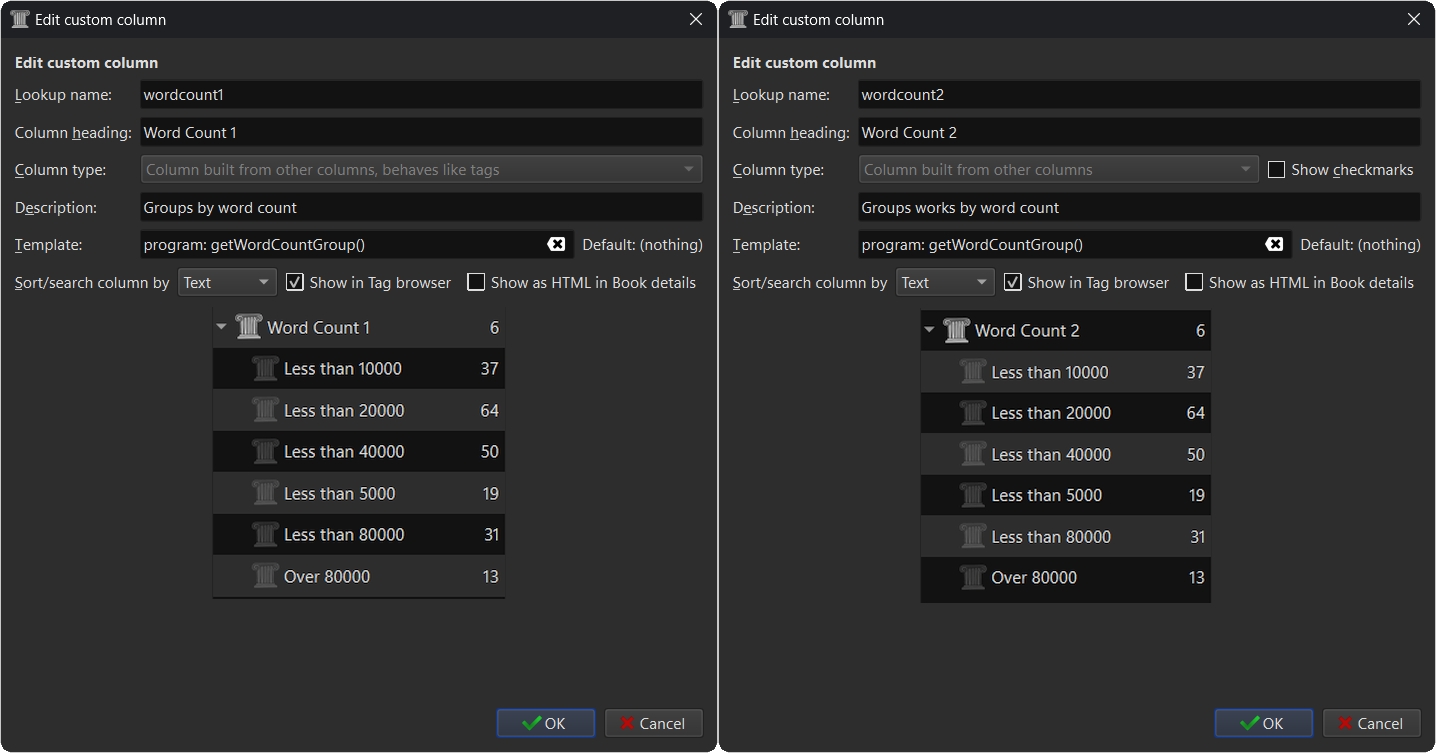Open Column type dropdown in wordcount2 dialog
Viewport: 1436px width, 753px height.
pyautogui.click(x=1058, y=170)
